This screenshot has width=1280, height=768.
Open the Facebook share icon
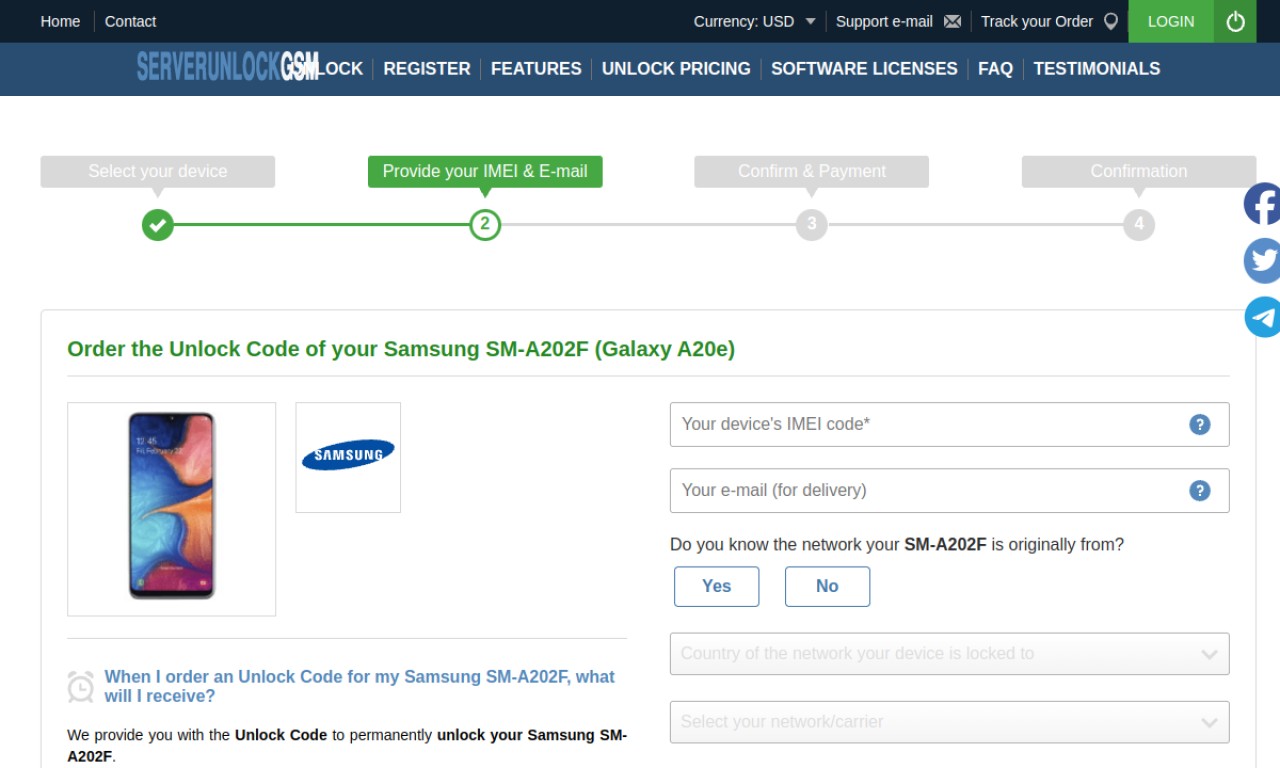click(x=1262, y=204)
